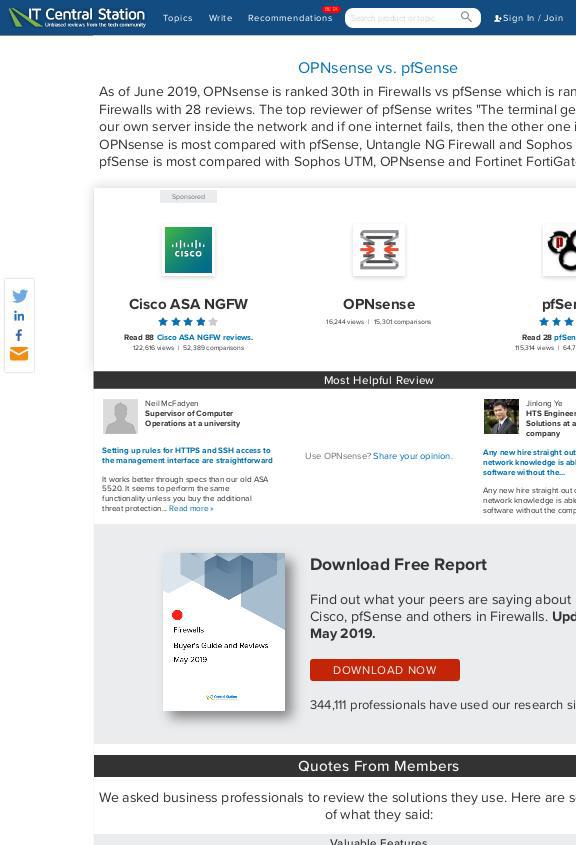The width and height of the screenshot is (576, 845).
Task: Click the Download Free Report heading
Action: point(398,564)
